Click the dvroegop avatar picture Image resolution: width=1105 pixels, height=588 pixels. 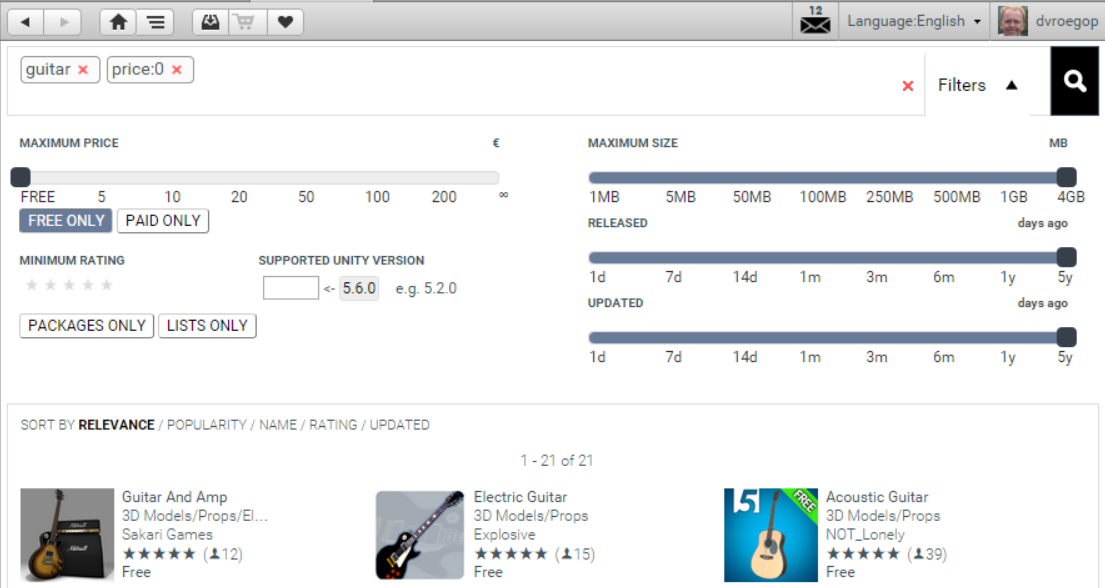tap(1012, 21)
